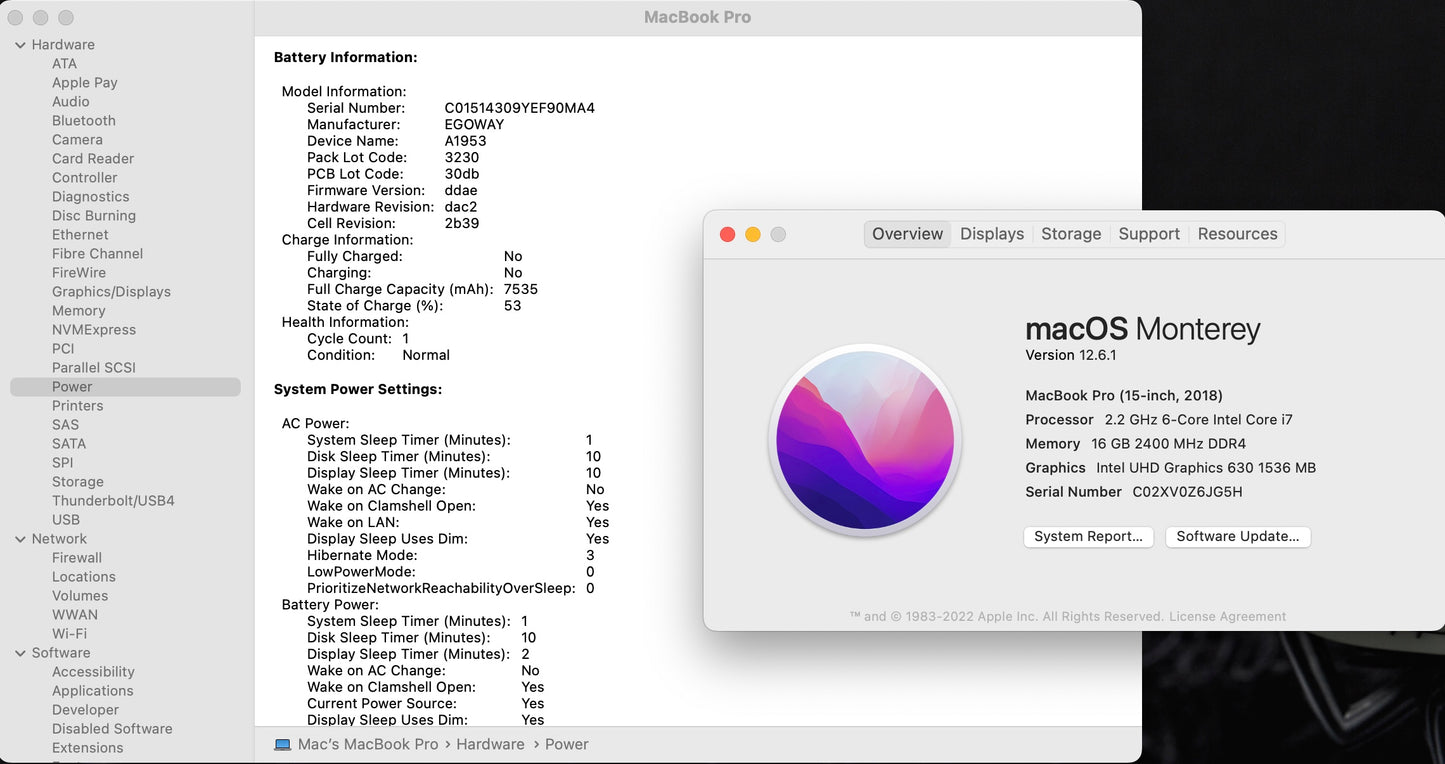The width and height of the screenshot is (1445, 764).
Task: Collapse the Hardware section in sidebar
Action: pyautogui.click(x=20, y=45)
